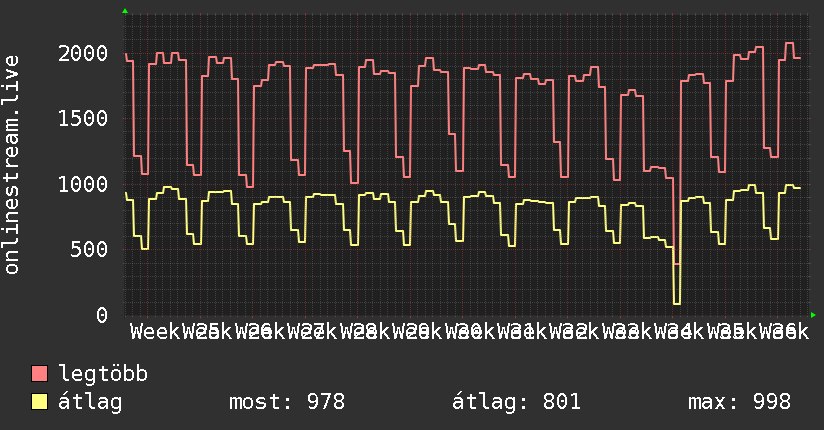Click the 'most: 978' value
This screenshot has width=824, height=430.
(x=287, y=402)
